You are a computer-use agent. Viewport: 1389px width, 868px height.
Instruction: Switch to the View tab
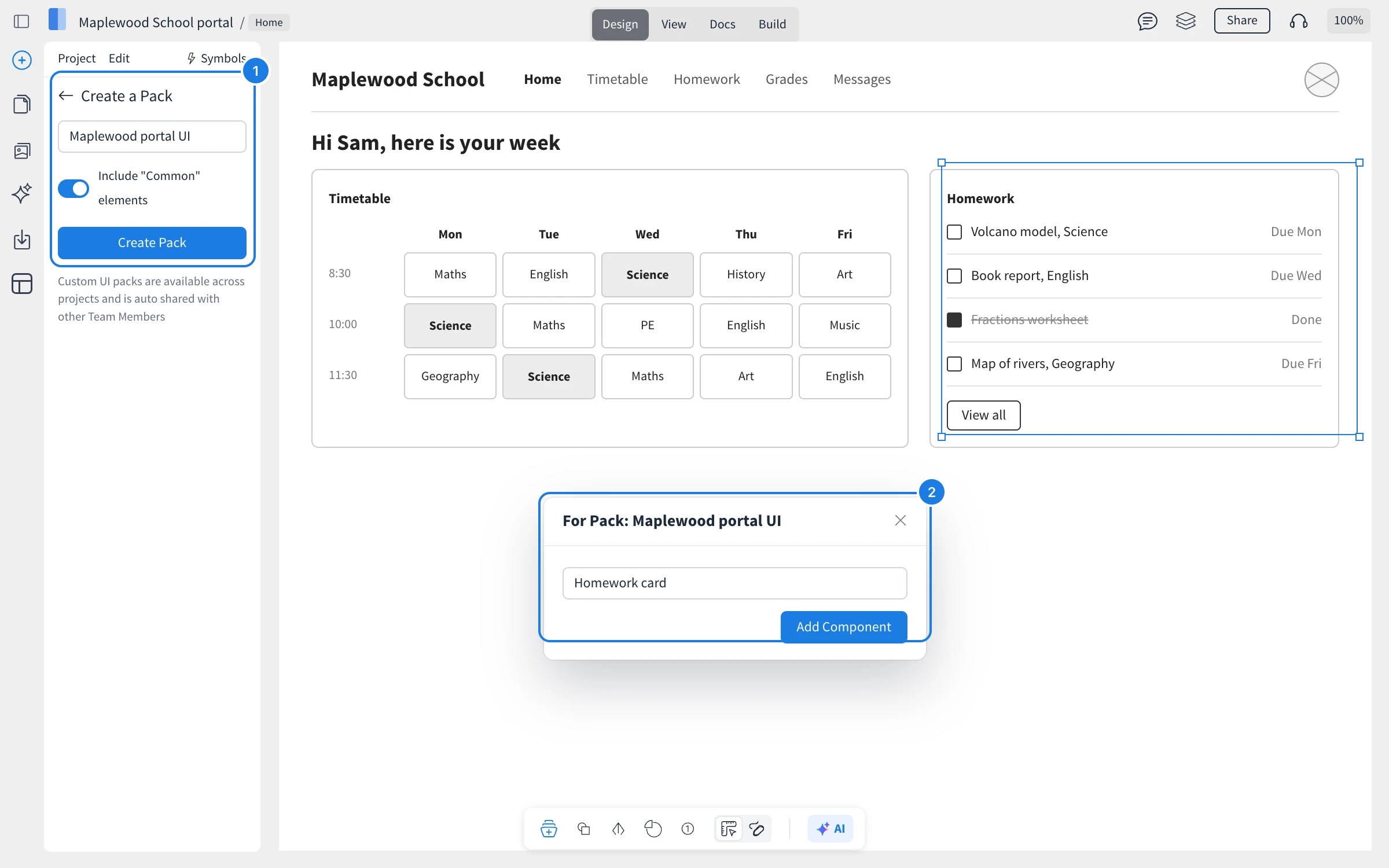674,24
